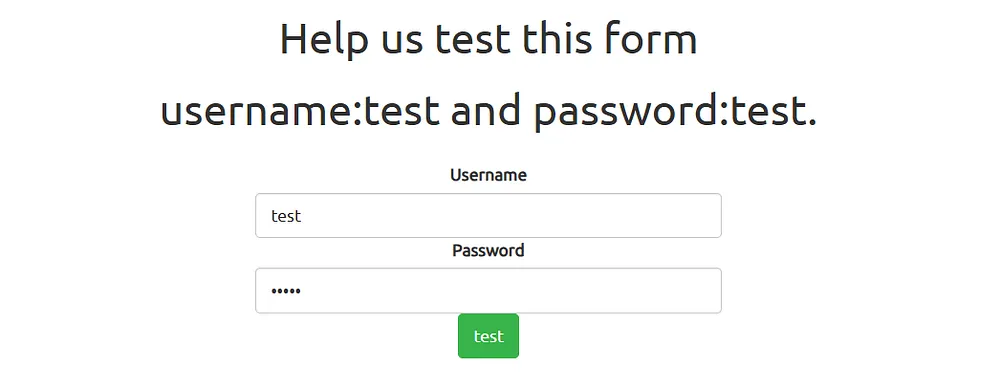
Task: Click the word 'us' in the title
Action: point(402,43)
